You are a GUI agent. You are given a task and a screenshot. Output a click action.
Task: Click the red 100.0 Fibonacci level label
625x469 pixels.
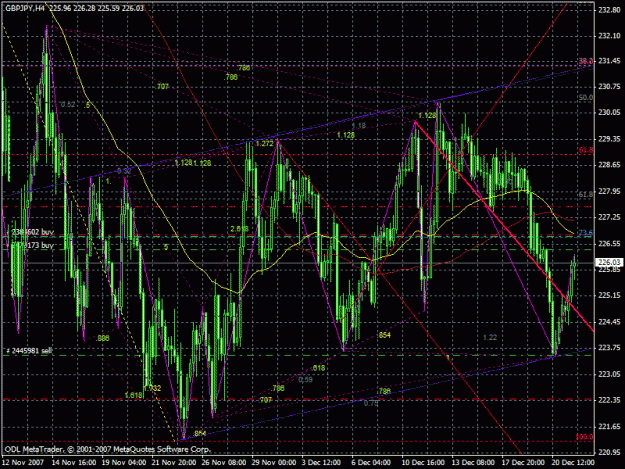pyautogui.click(x=585, y=437)
